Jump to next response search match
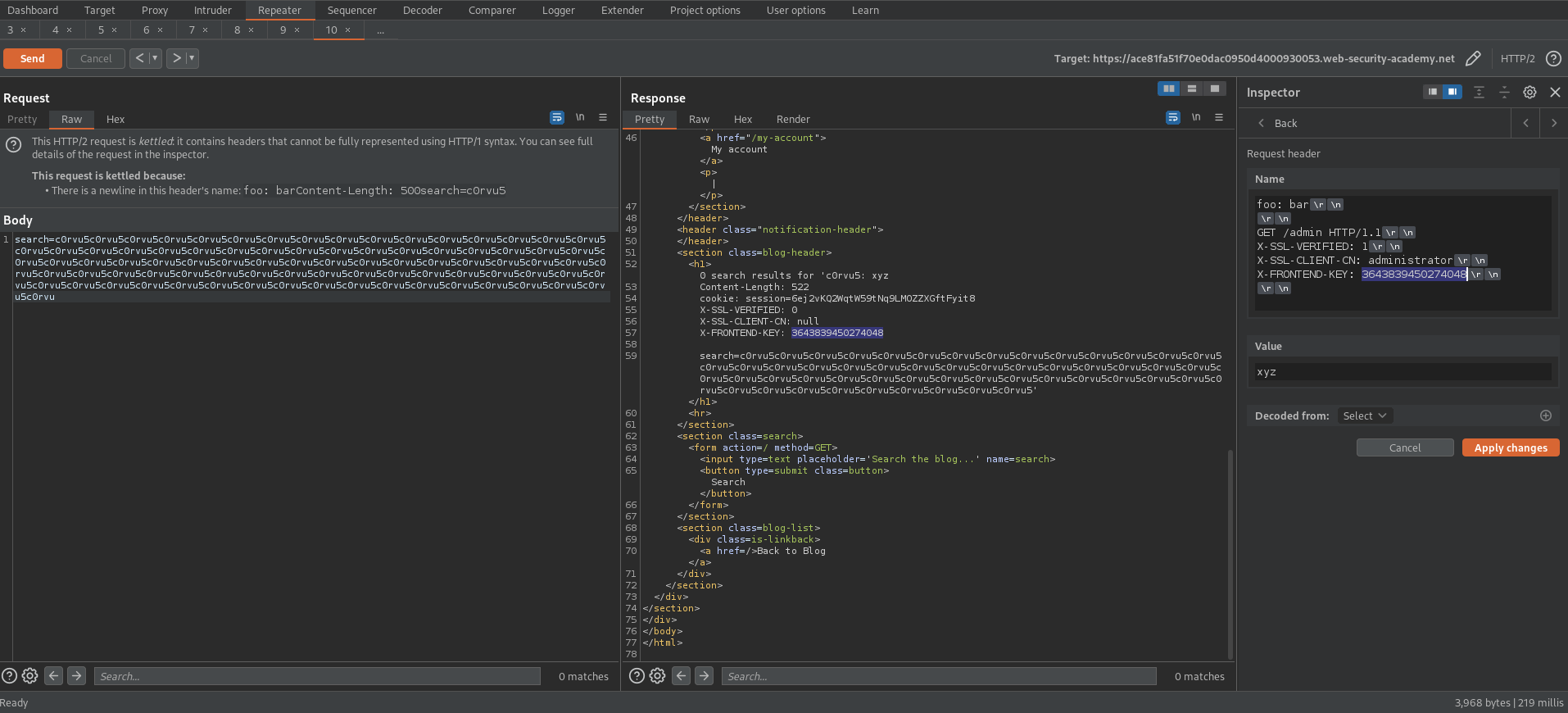This screenshot has height=713, width=1568. click(x=704, y=676)
